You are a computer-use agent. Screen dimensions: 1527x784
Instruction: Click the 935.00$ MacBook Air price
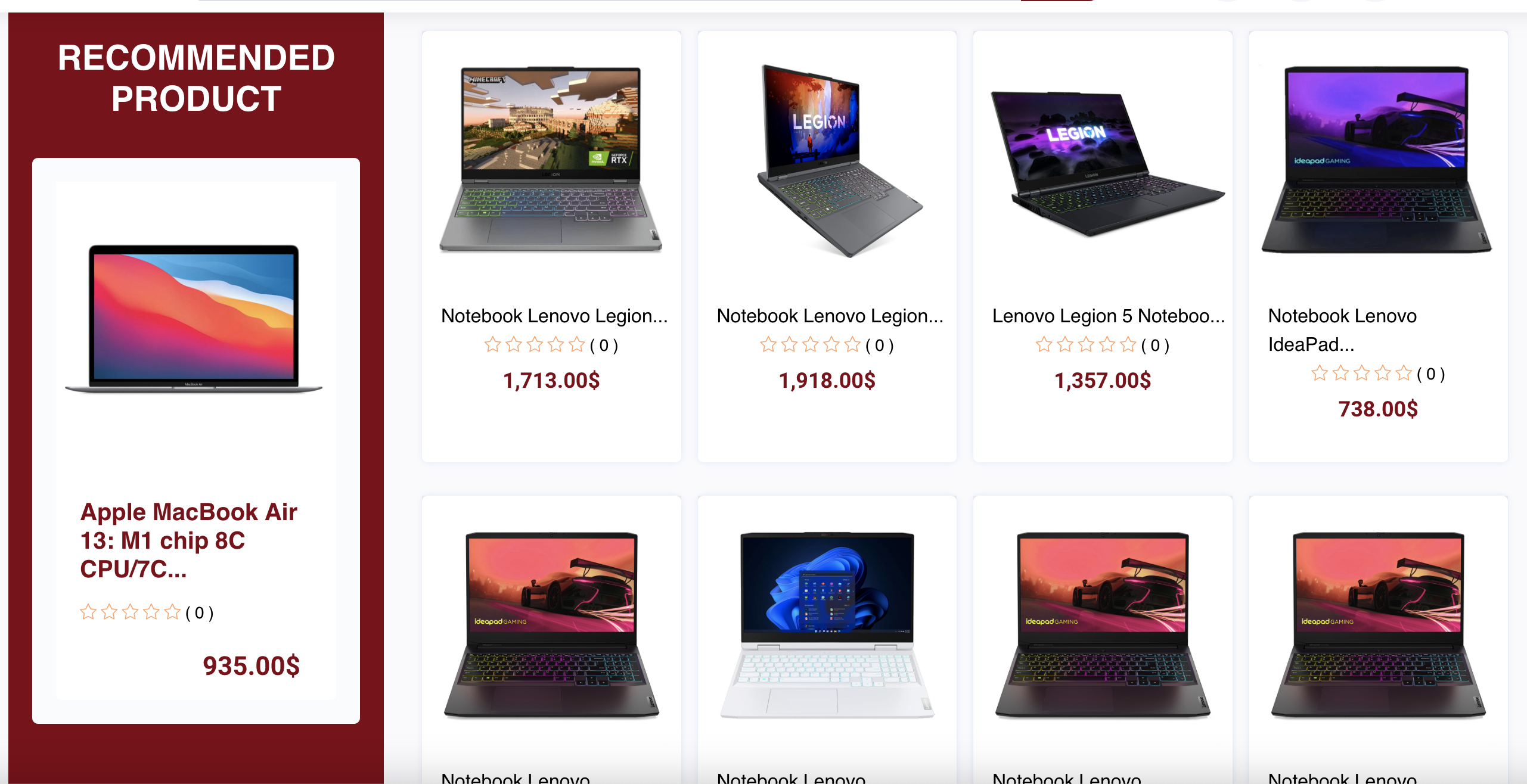[x=251, y=666]
